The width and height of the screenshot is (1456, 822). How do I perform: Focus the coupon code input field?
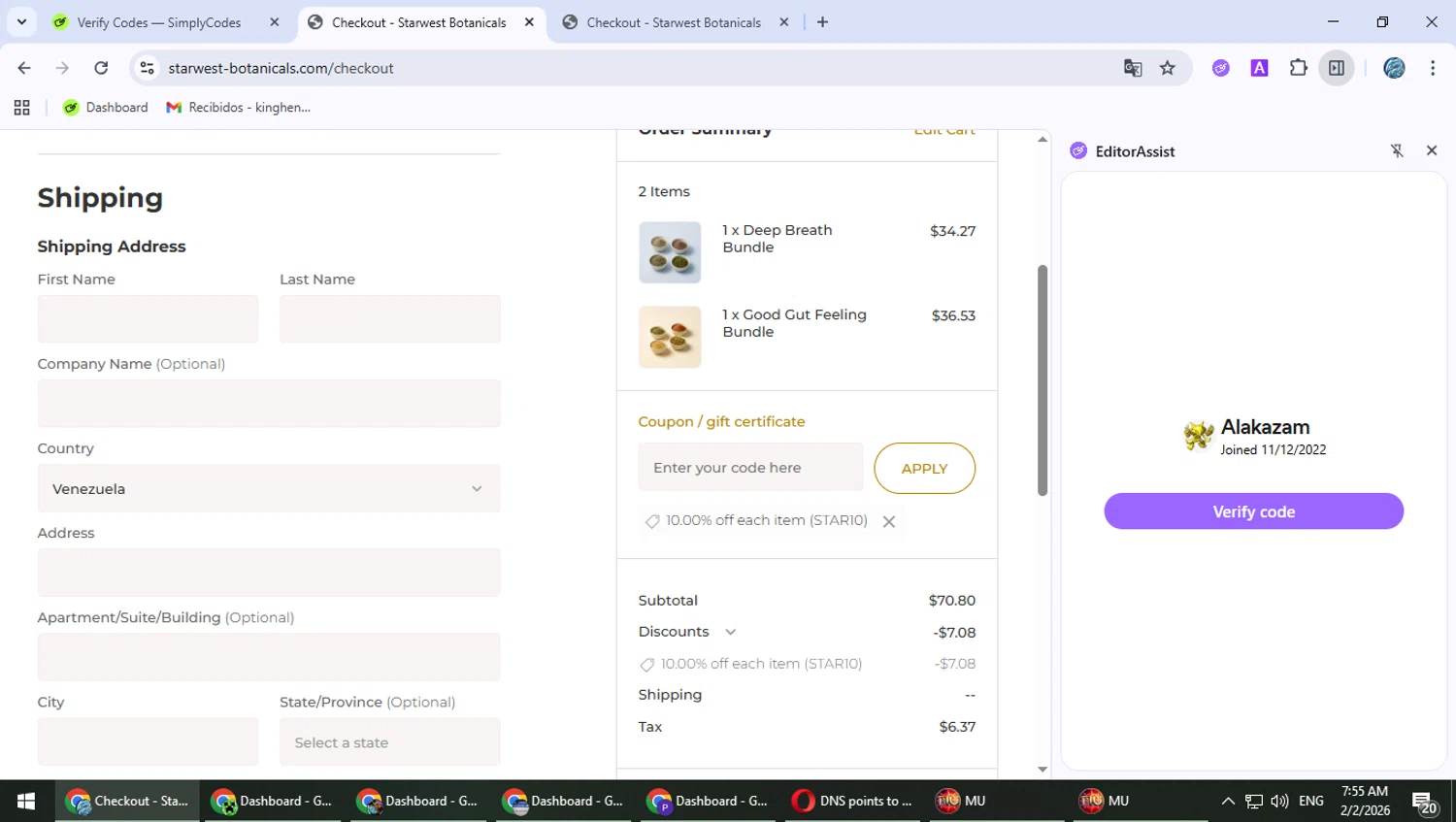click(x=750, y=468)
